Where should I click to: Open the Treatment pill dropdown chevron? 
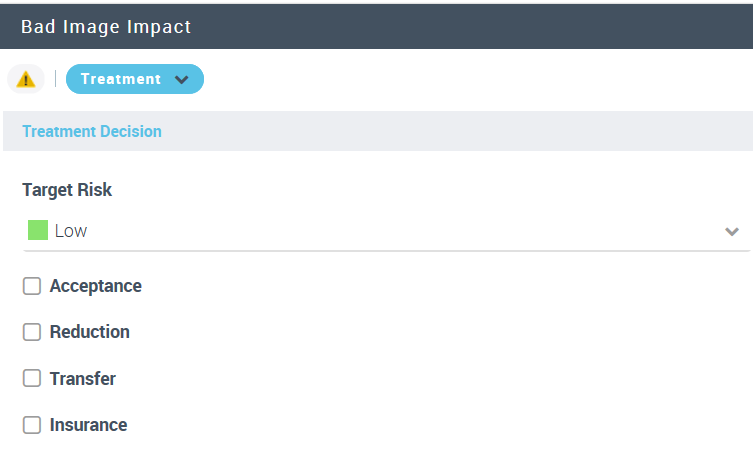(x=181, y=79)
